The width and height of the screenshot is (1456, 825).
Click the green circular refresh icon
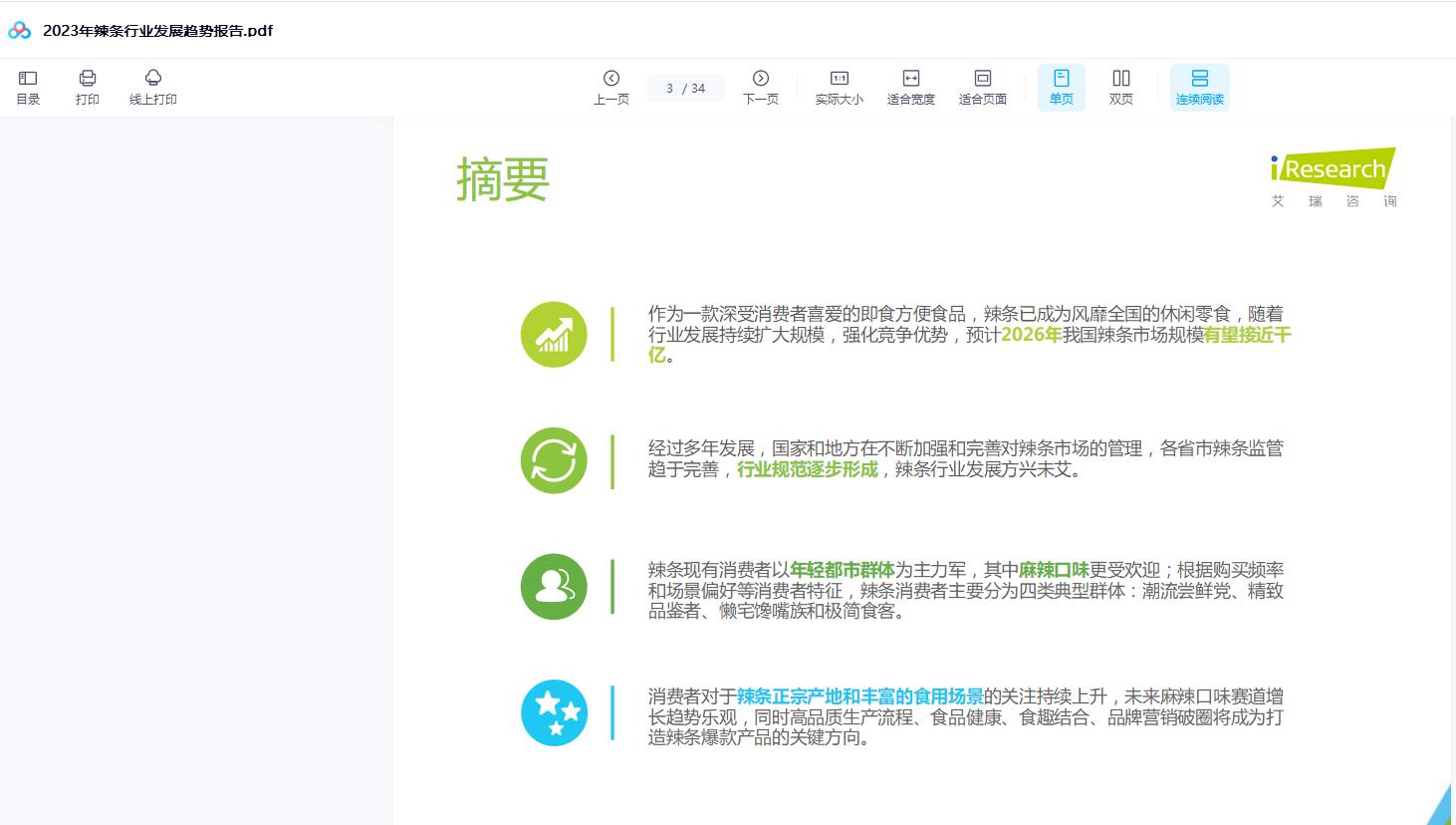[x=554, y=460]
